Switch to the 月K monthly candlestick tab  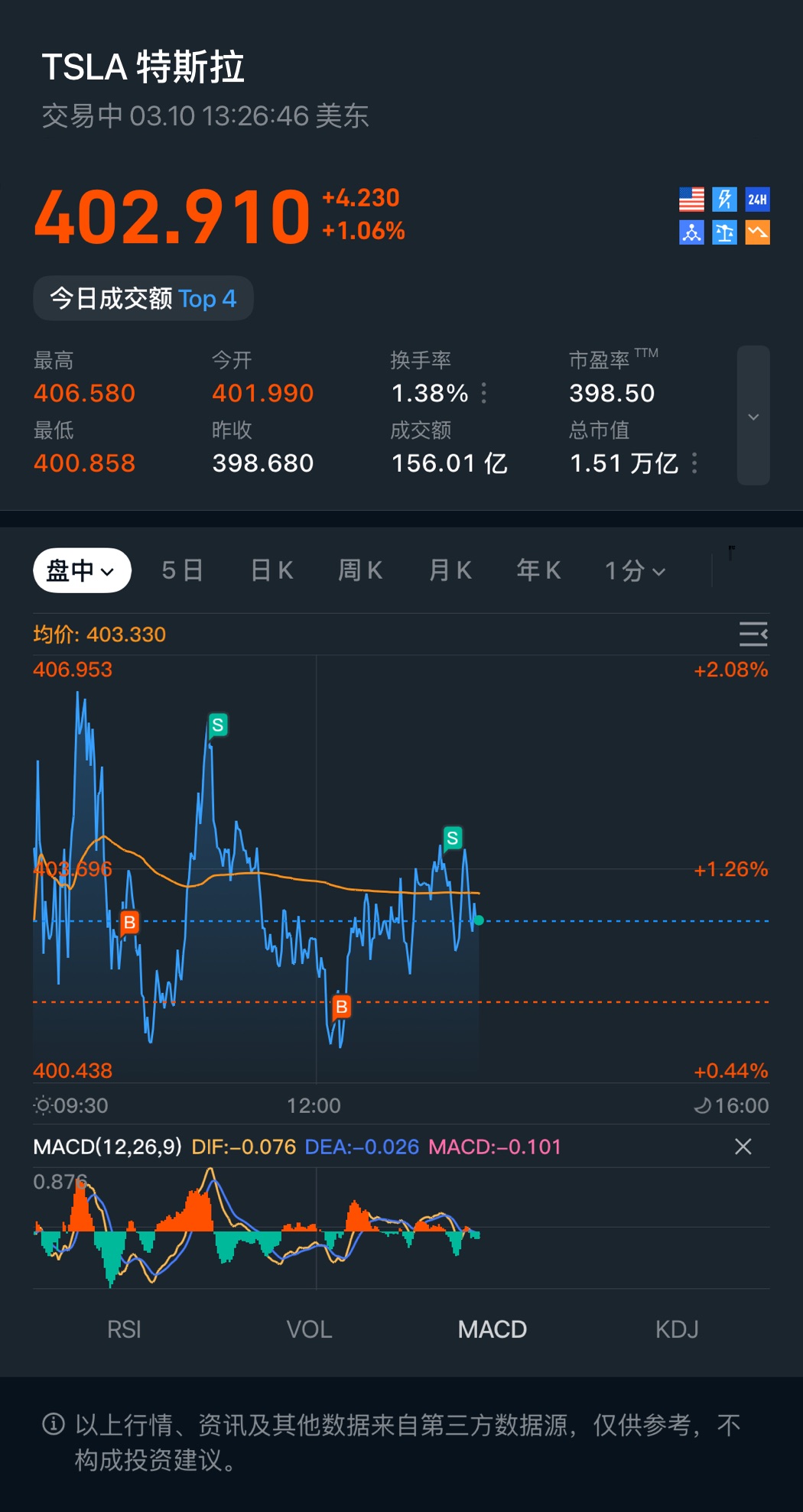(450, 570)
